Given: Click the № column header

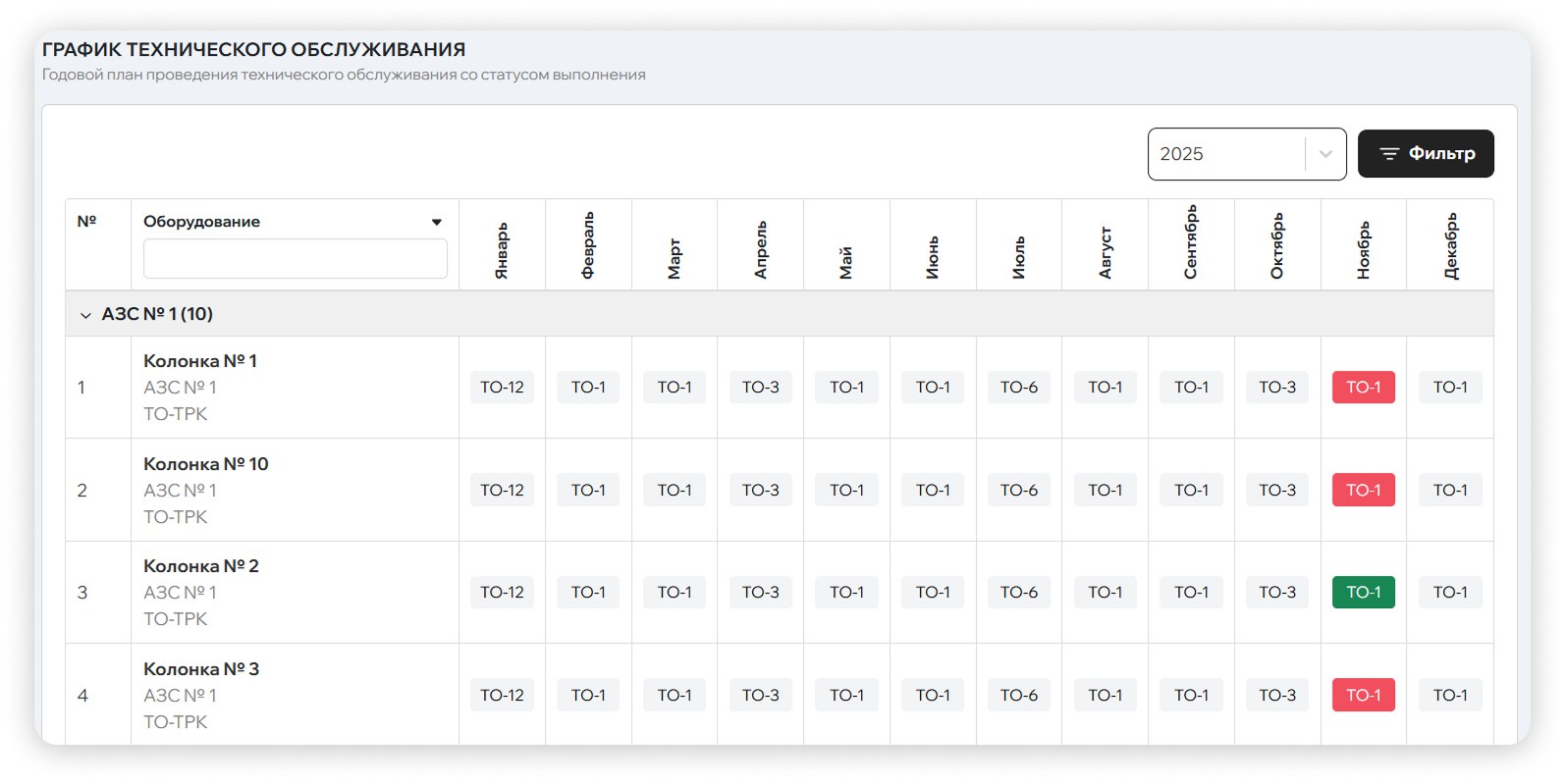Looking at the screenshot, I should pyautogui.click(x=86, y=222).
